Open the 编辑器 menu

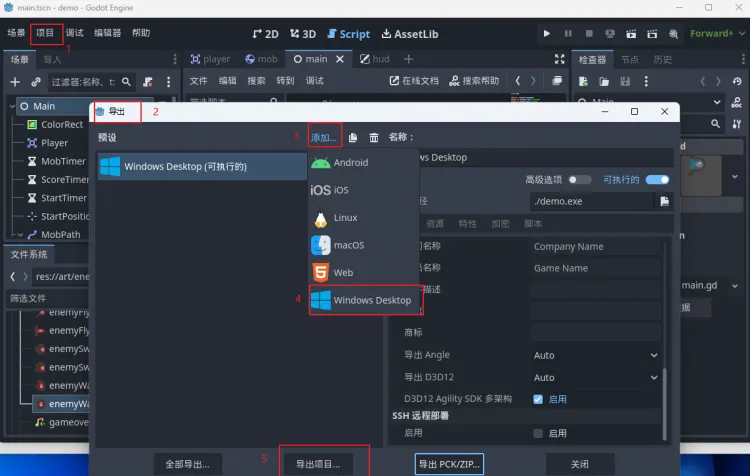point(107,33)
